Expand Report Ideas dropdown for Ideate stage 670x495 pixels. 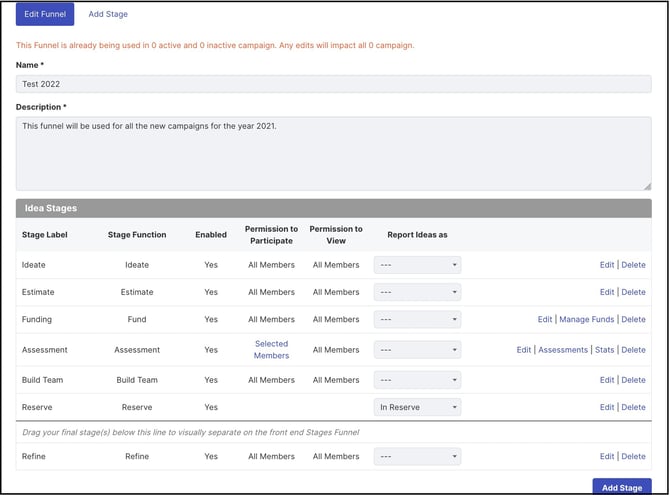point(417,265)
